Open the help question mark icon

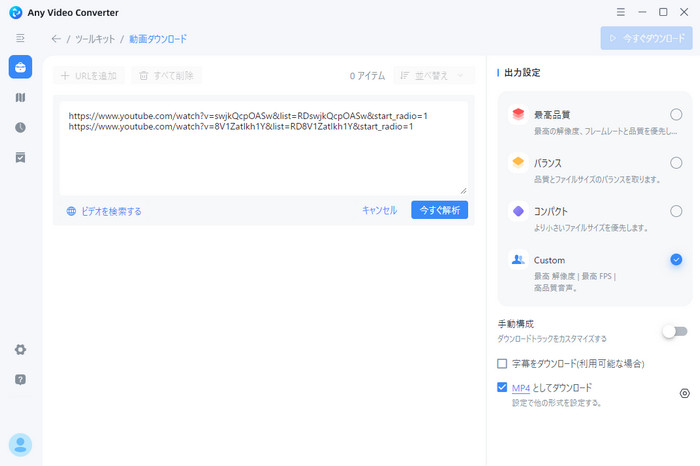[20, 379]
